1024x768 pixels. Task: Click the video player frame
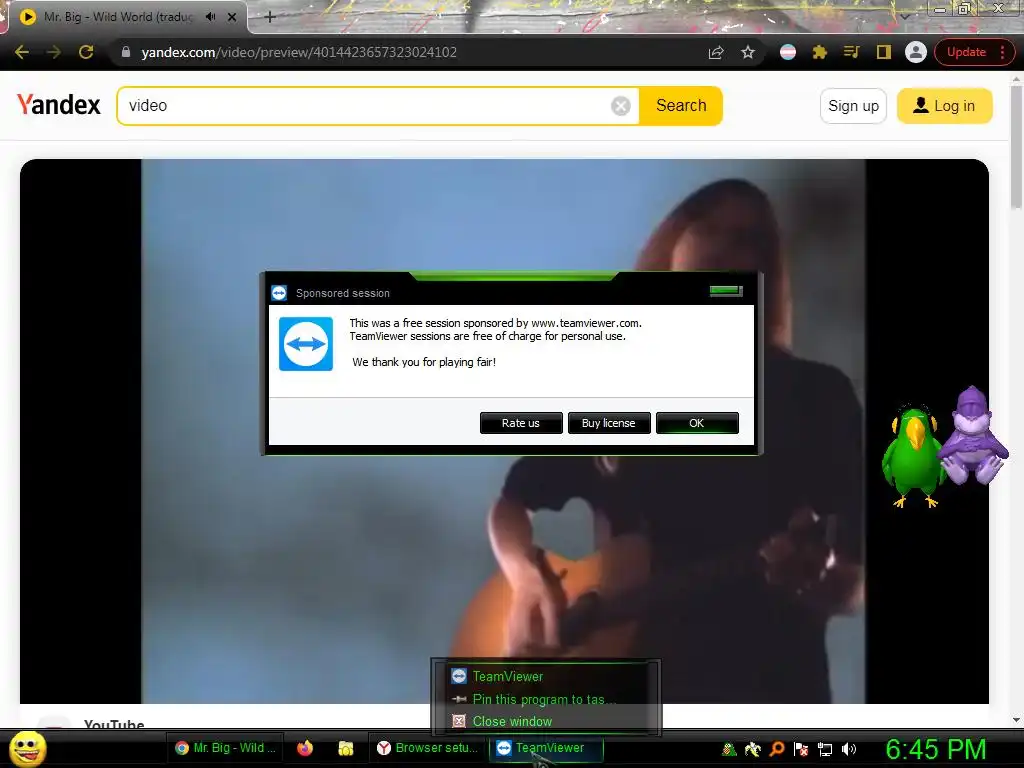504,431
